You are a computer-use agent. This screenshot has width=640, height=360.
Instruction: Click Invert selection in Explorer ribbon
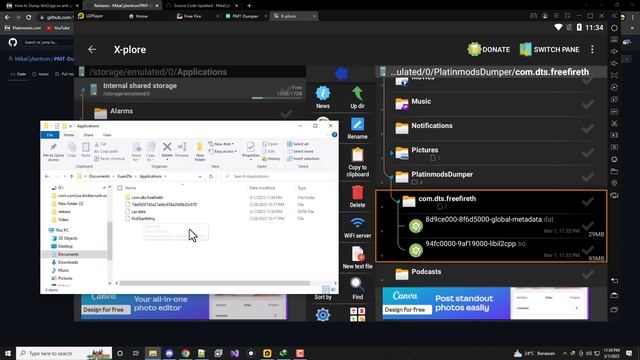(303, 158)
